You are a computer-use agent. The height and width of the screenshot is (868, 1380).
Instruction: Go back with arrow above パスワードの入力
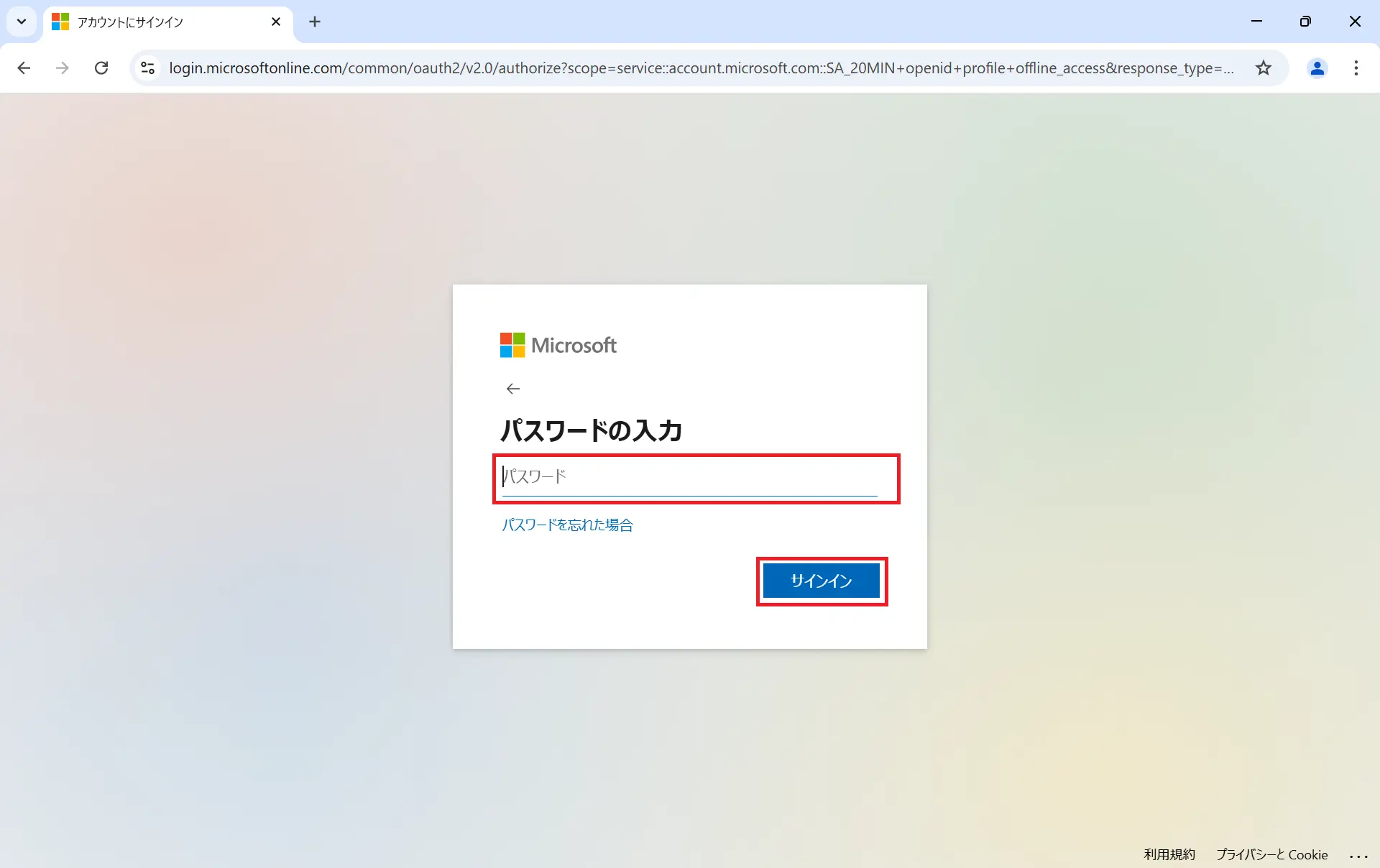coord(512,389)
